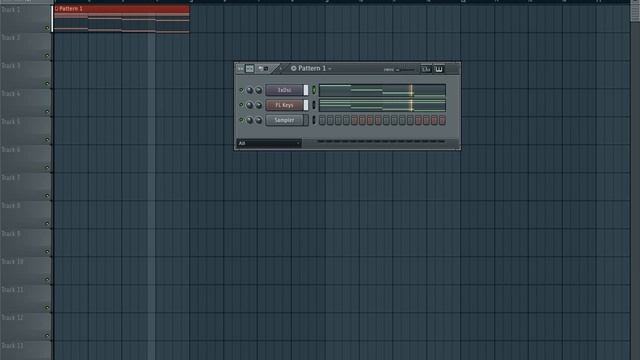Click the 3xOsc velocity bar
This screenshot has width=640, height=360.
[x=306, y=90]
